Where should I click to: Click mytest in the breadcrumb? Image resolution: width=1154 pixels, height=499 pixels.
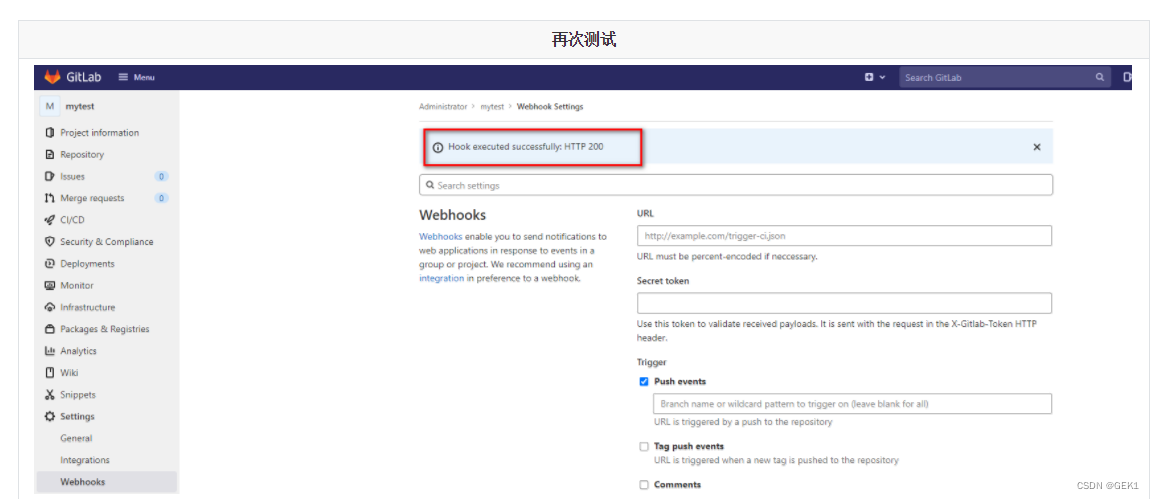pyautogui.click(x=492, y=107)
